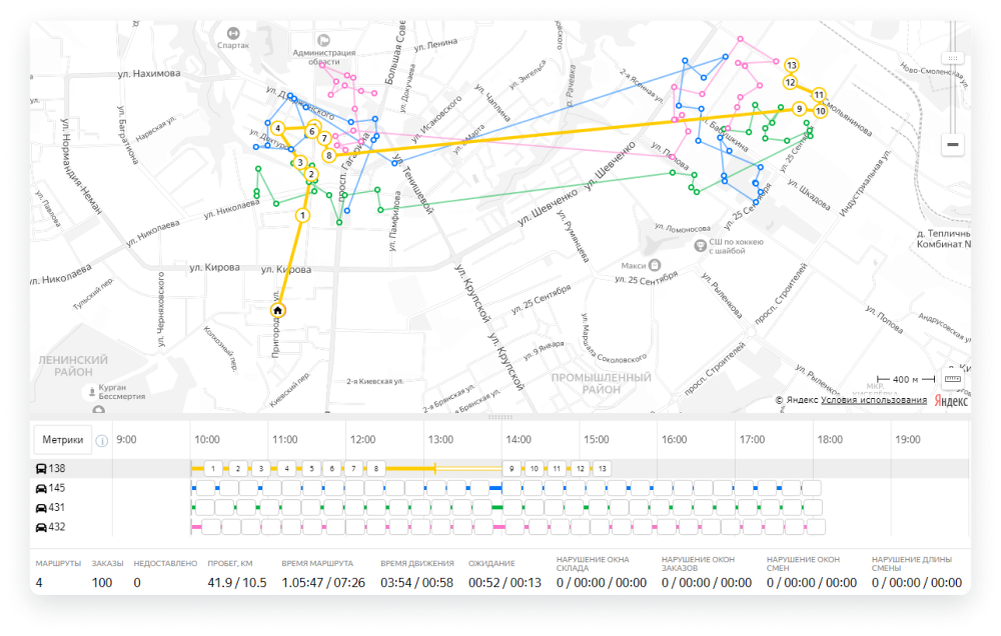This screenshot has height=636, width=1001.
Task: Click timeline stop 12 of route 138
Action: [580, 469]
